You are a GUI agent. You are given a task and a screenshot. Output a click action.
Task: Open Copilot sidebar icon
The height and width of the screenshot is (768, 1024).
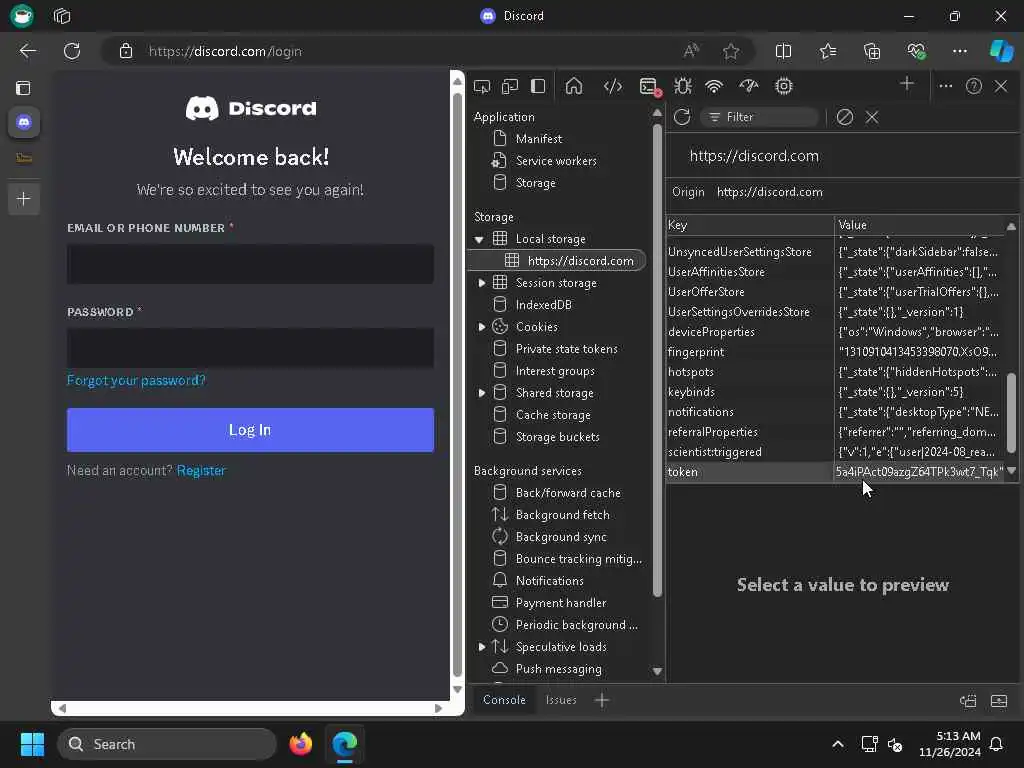pyautogui.click(x=1002, y=51)
